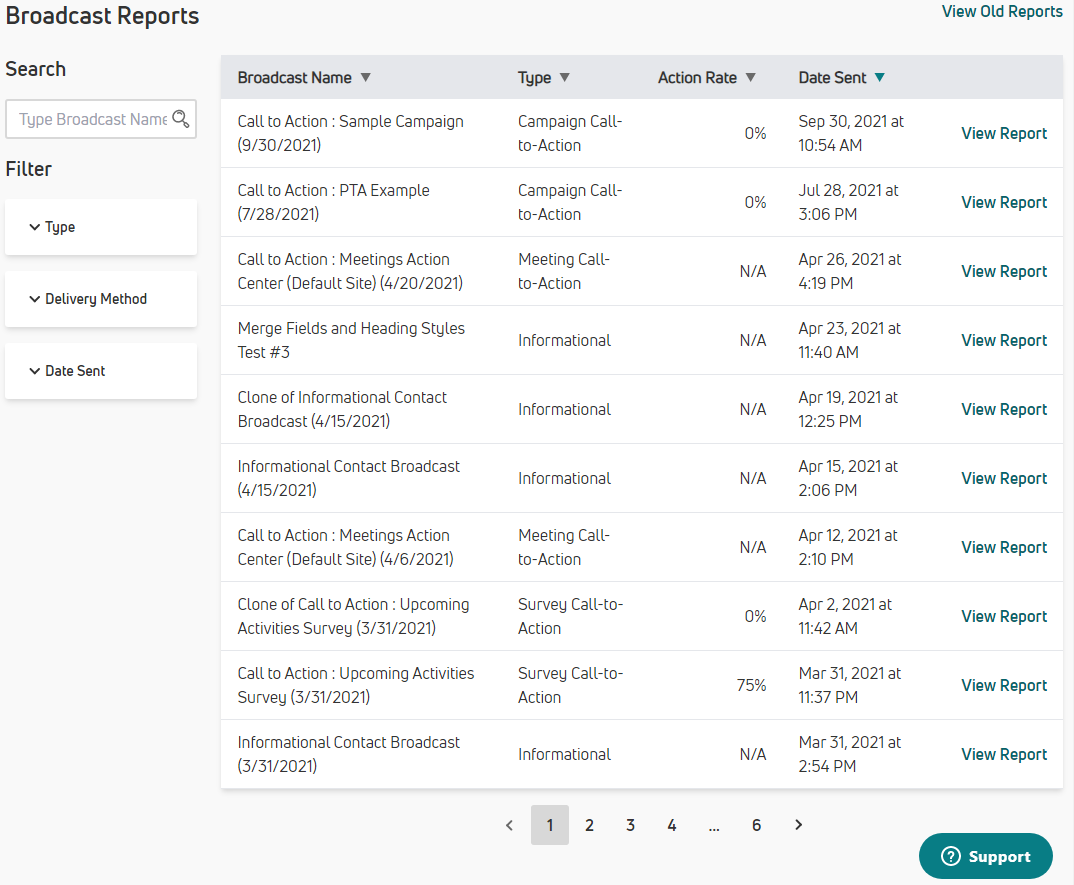Click the Type Broadcast Name search field
The width and height of the screenshot is (1074, 885).
[x=90, y=119]
